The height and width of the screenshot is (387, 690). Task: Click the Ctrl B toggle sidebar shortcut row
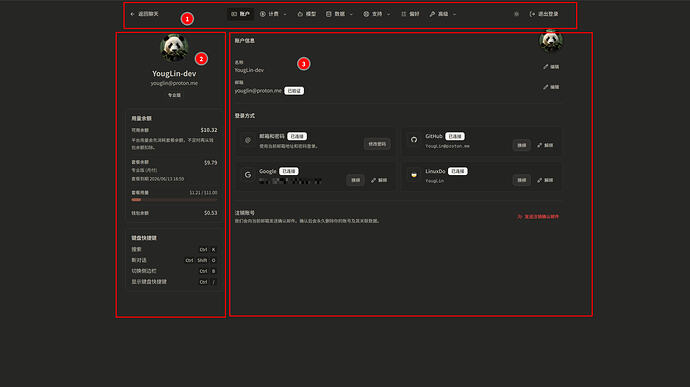pyautogui.click(x=174, y=271)
